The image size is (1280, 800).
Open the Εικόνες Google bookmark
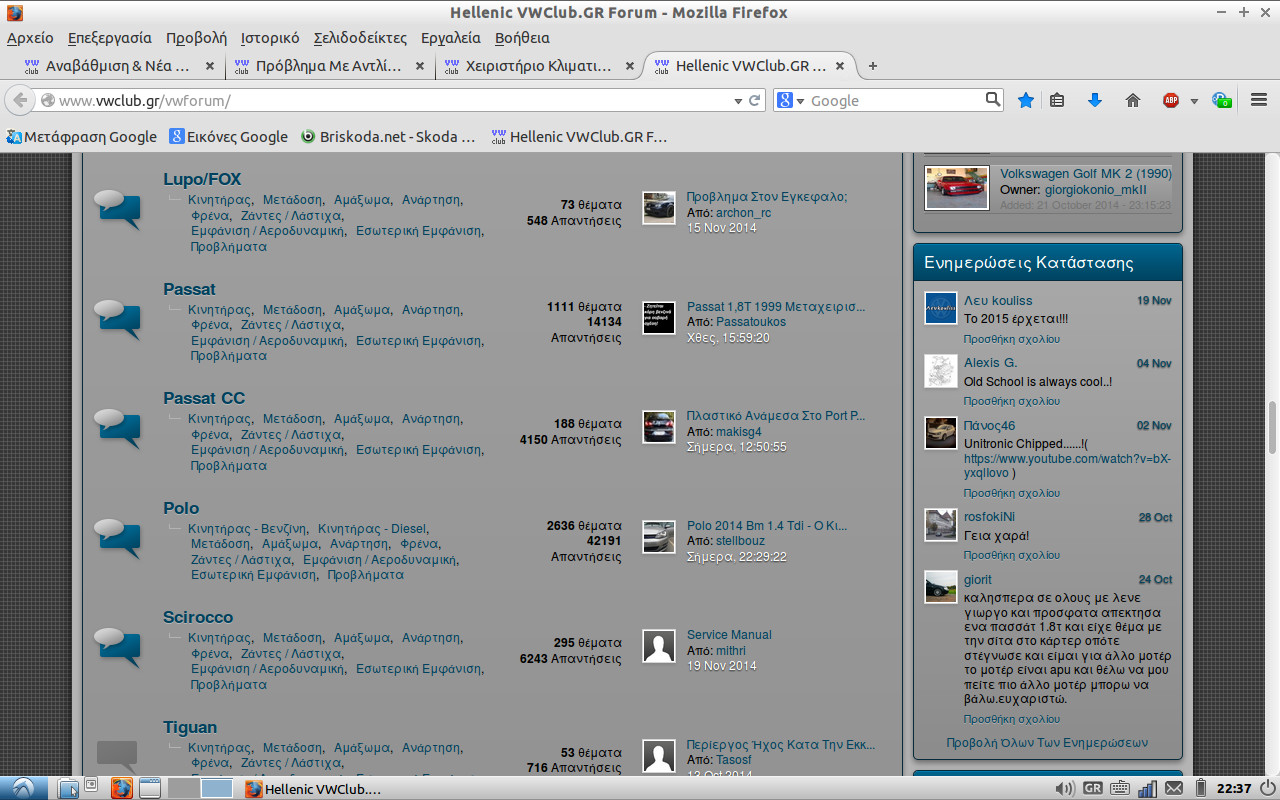tap(228, 137)
